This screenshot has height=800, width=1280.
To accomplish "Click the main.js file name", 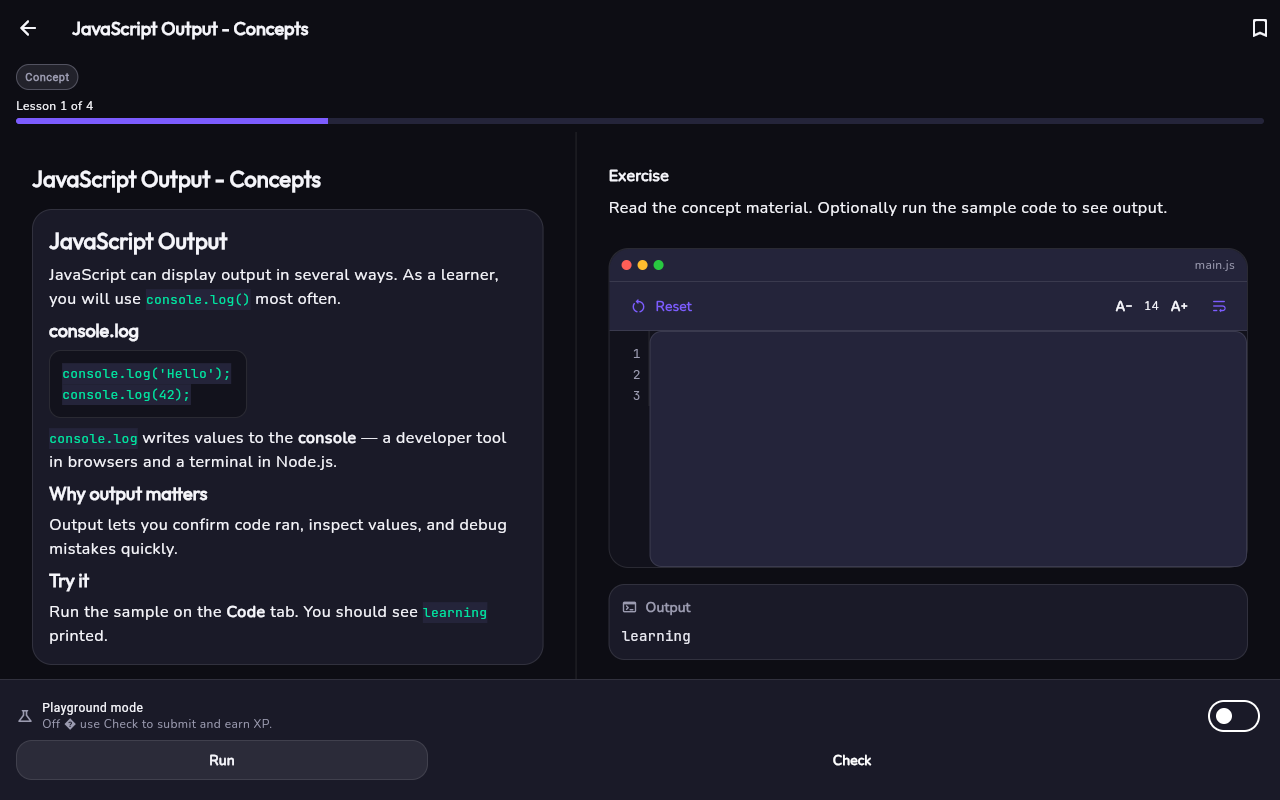I will pyautogui.click(x=1214, y=265).
